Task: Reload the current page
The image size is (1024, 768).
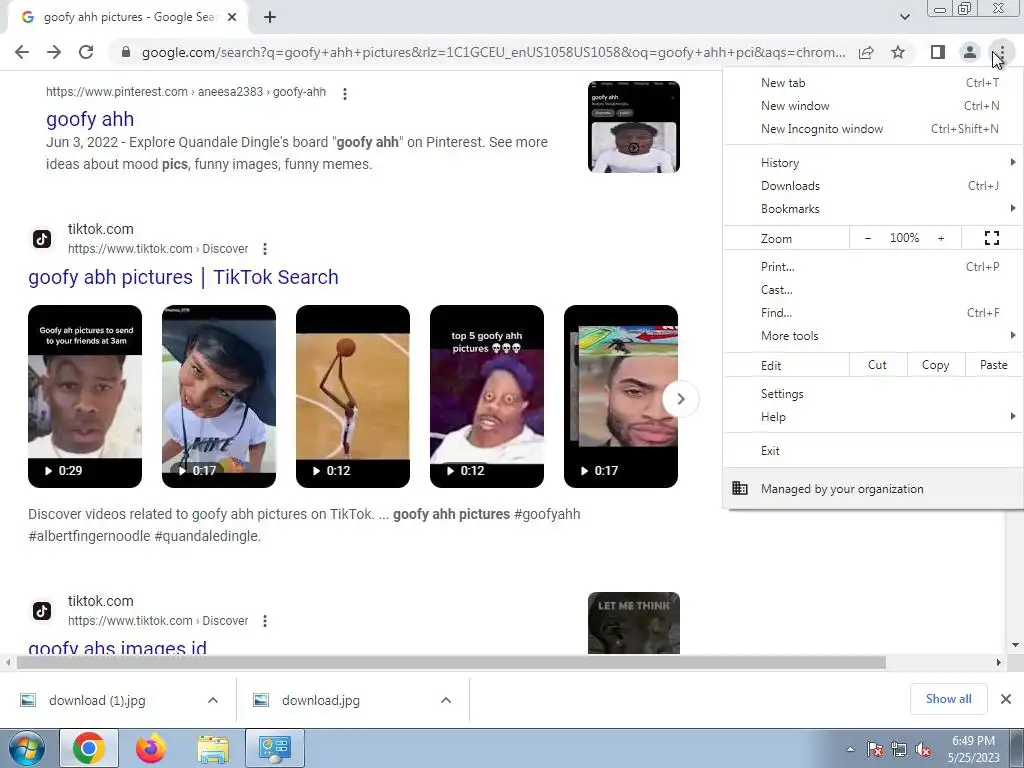Action: 86,52
